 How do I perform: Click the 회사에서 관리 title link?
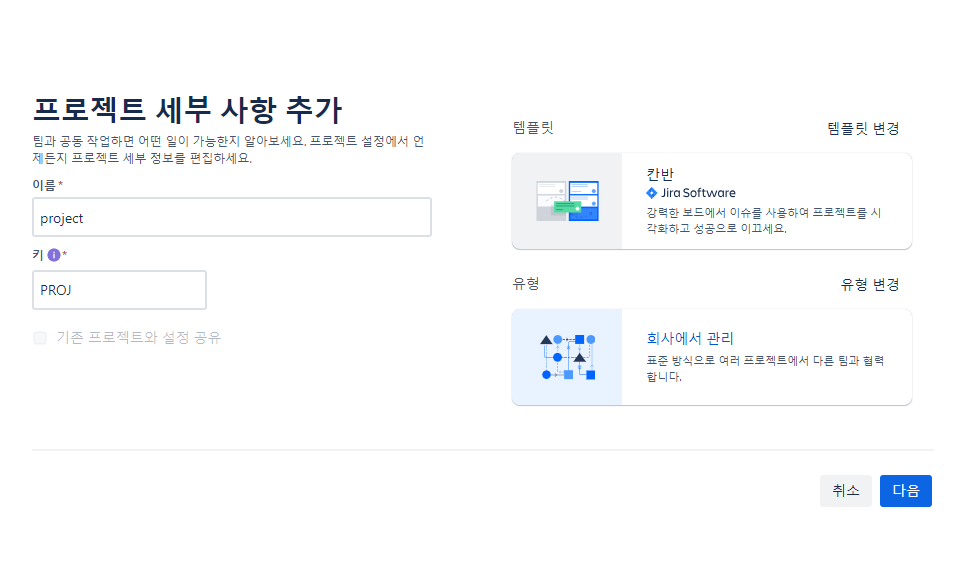[x=690, y=338]
